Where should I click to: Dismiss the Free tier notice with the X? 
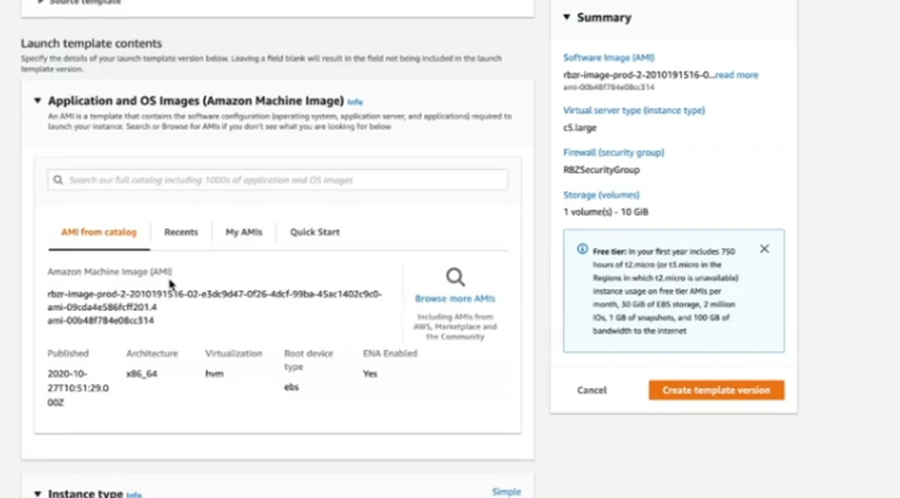pos(765,249)
